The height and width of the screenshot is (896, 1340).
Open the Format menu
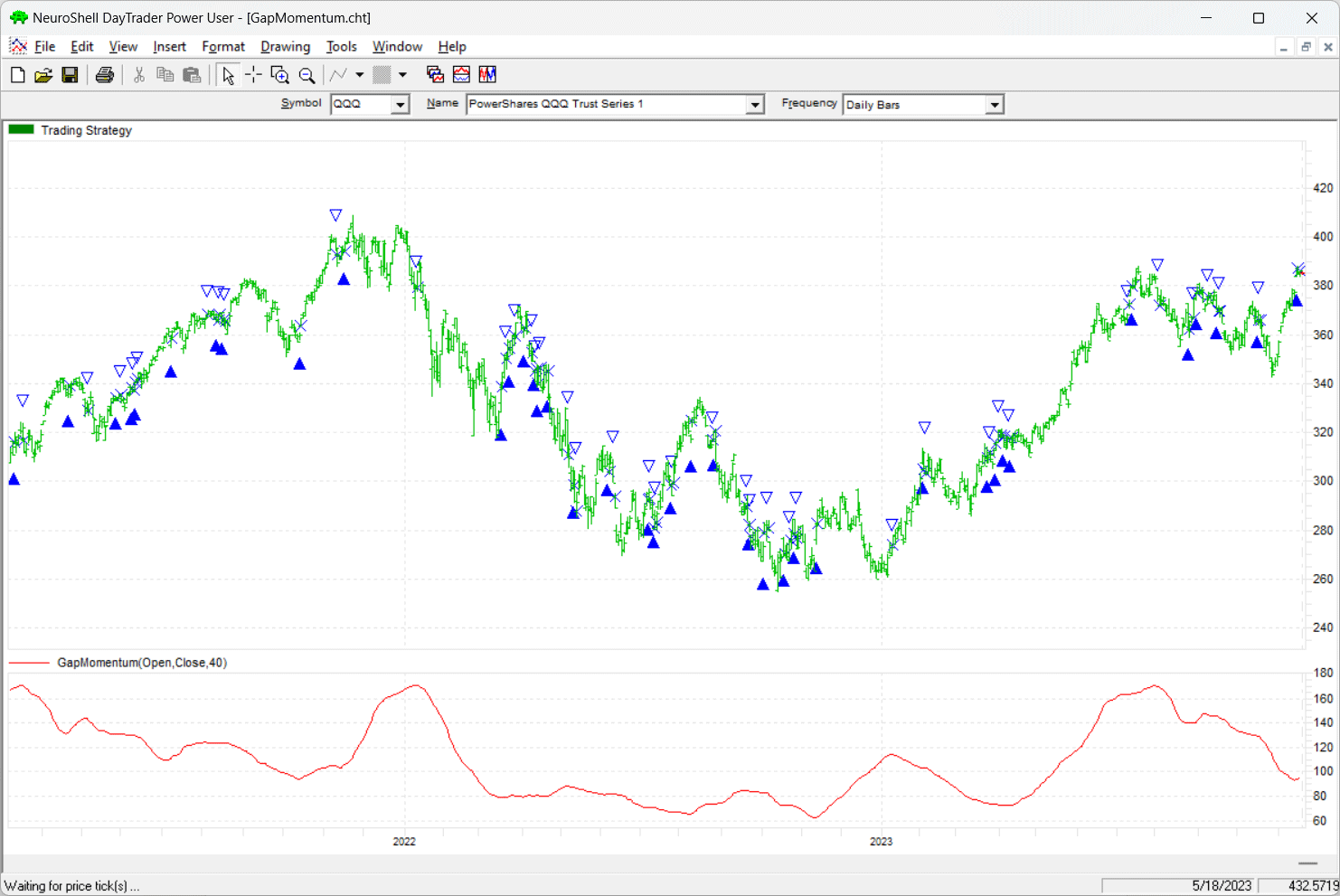[x=223, y=47]
